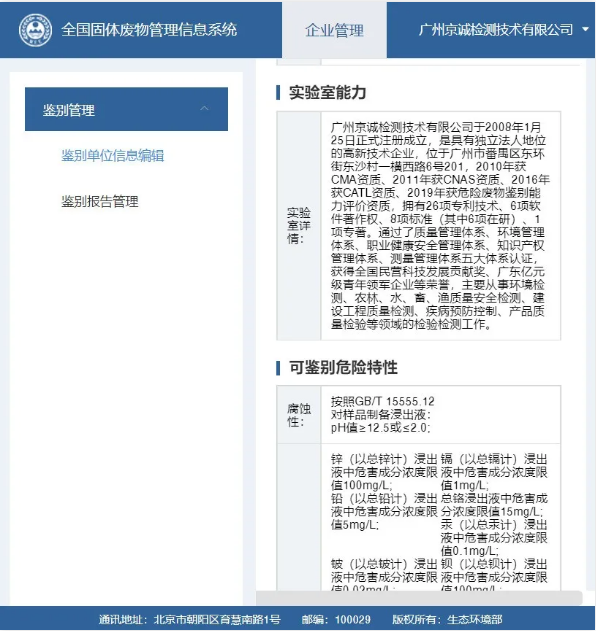Click the 铅（以总铅计）leaching limit text
This screenshot has width=596, height=631.
(x=384, y=511)
